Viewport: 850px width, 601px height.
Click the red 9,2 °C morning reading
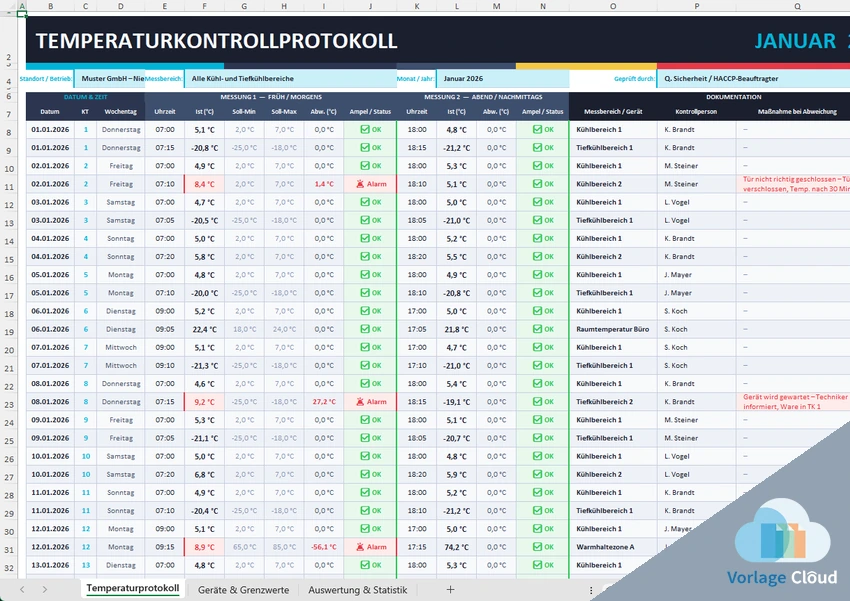coord(204,402)
